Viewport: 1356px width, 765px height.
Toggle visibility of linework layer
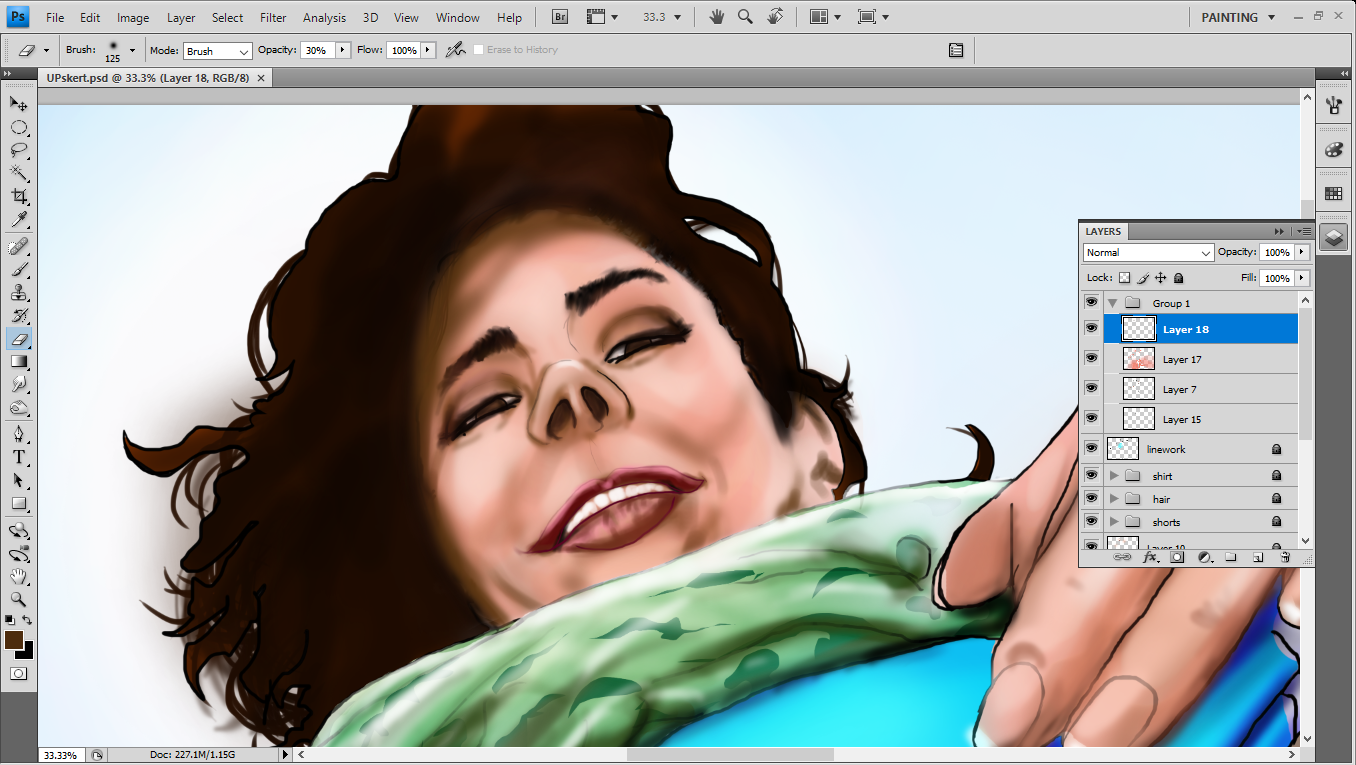coord(1091,448)
